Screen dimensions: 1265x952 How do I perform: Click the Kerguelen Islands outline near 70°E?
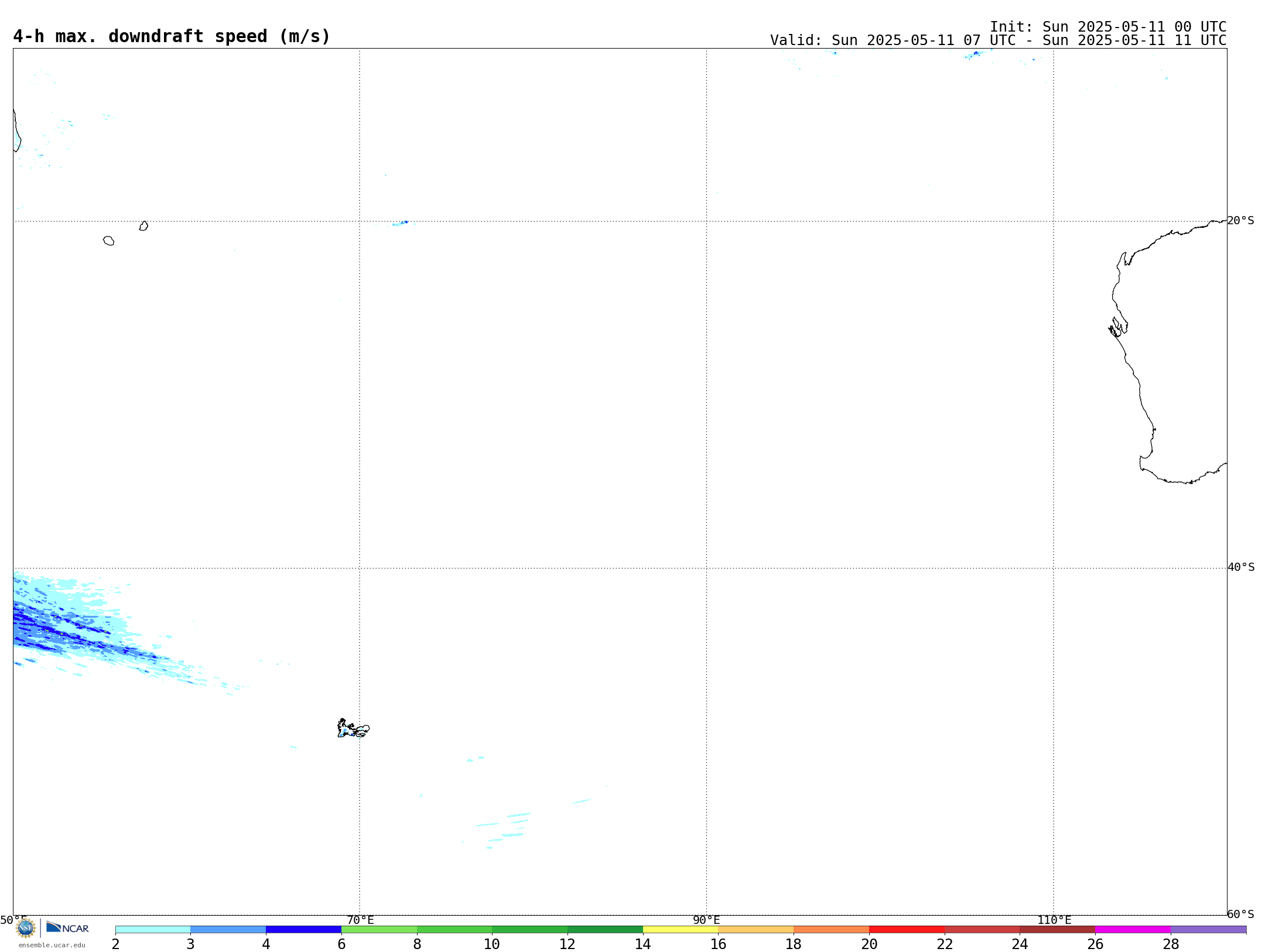tap(353, 729)
